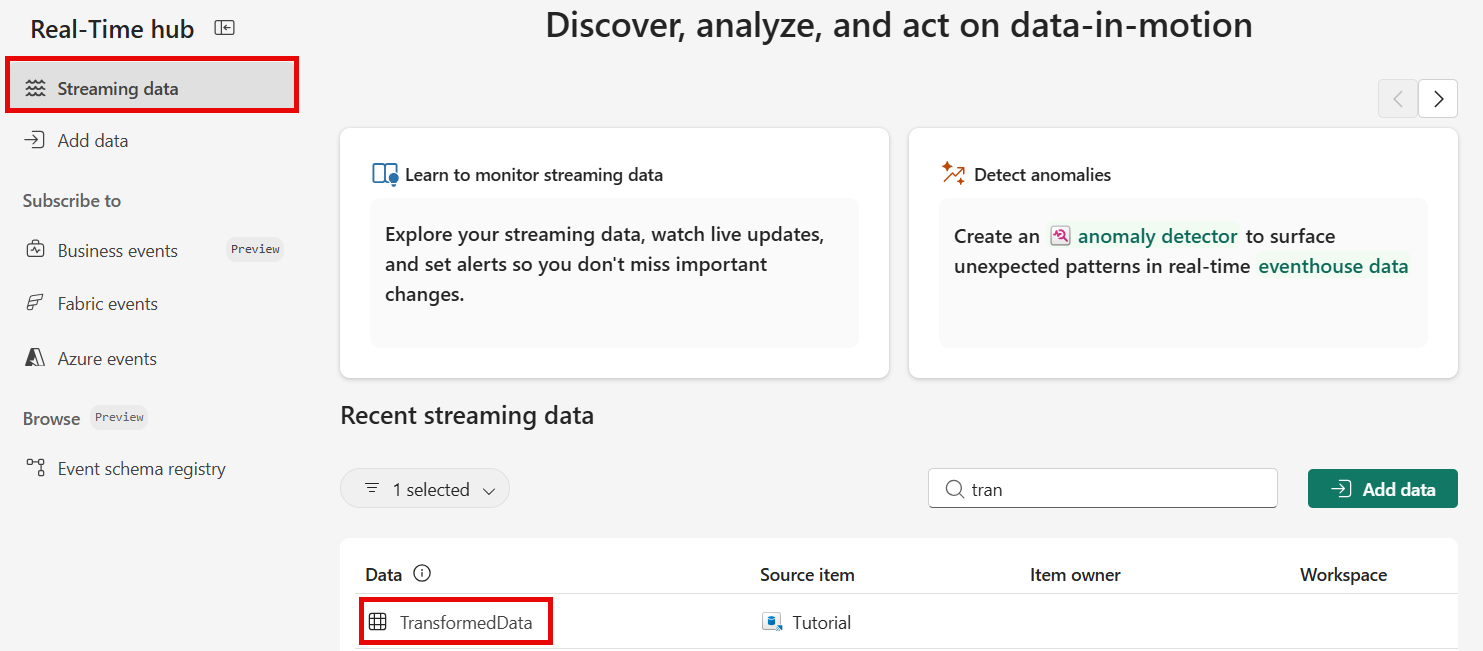This screenshot has width=1483, height=651.
Task: Open the anomaly detector link
Action: (1157, 237)
